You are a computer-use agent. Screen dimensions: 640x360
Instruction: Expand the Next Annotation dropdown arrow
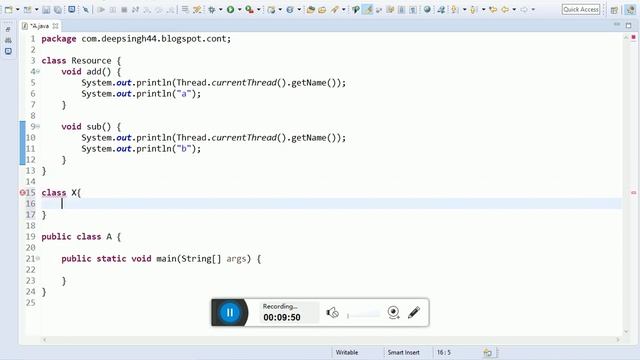click(464, 9)
